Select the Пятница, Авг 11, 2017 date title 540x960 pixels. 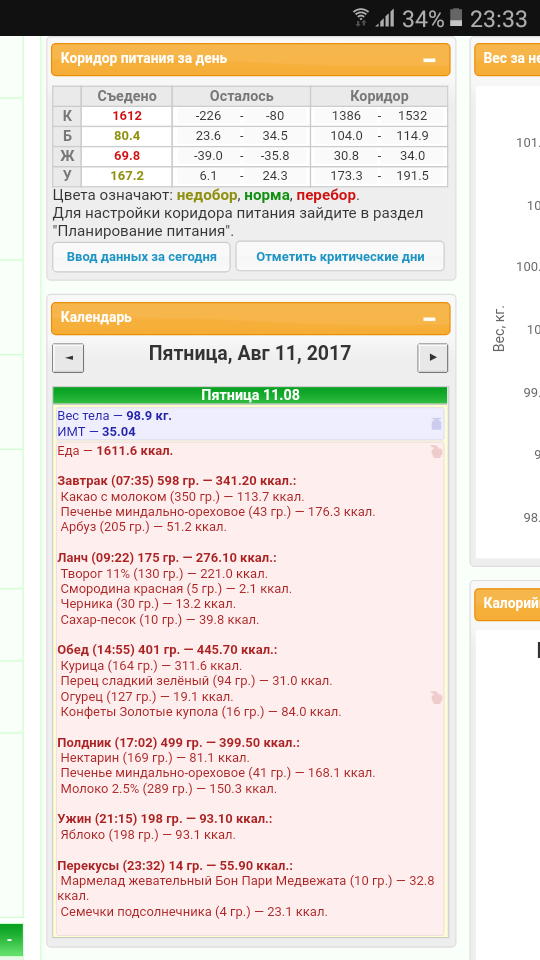[250, 353]
